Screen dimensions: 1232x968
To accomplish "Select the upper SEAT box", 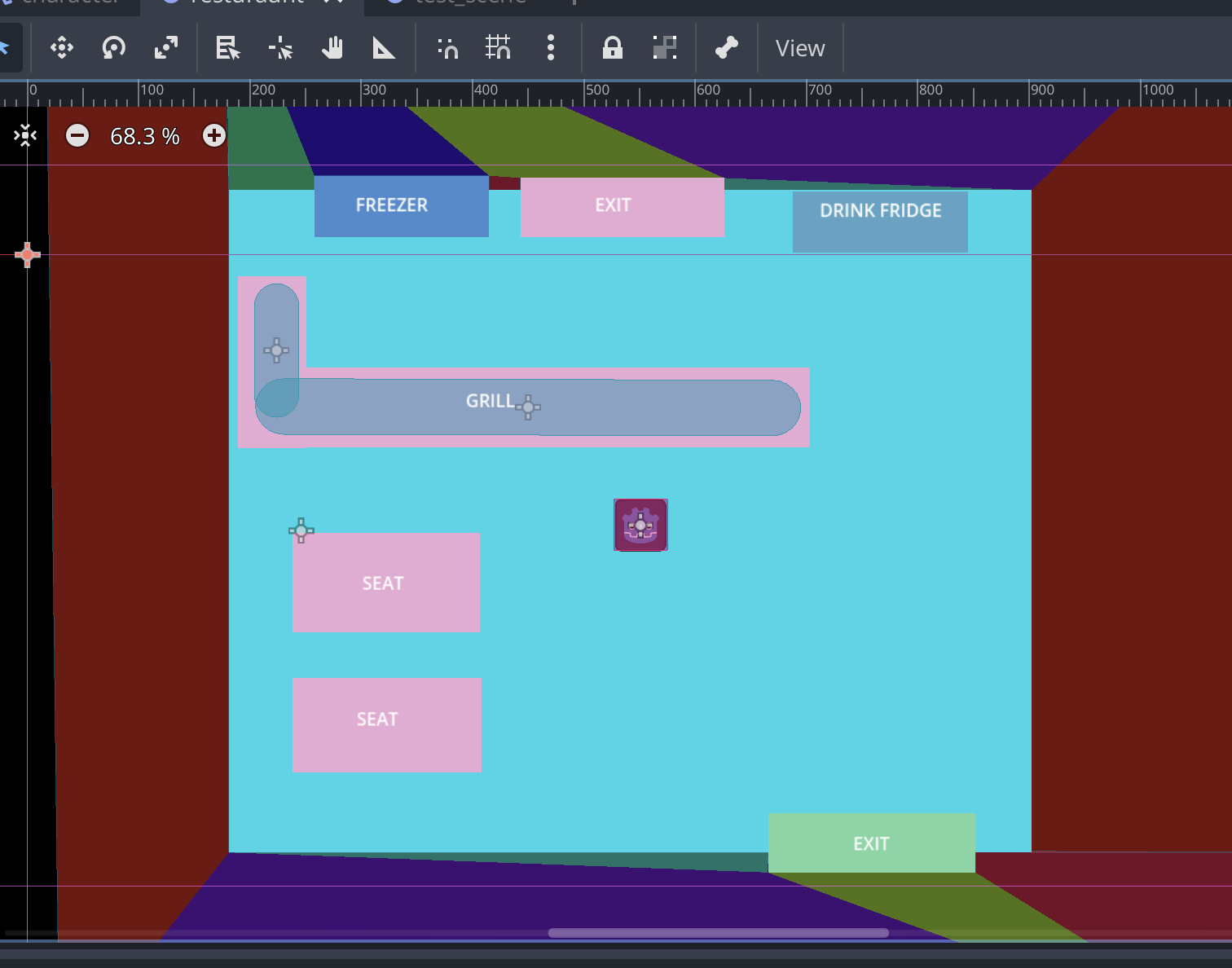I will 386,583.
